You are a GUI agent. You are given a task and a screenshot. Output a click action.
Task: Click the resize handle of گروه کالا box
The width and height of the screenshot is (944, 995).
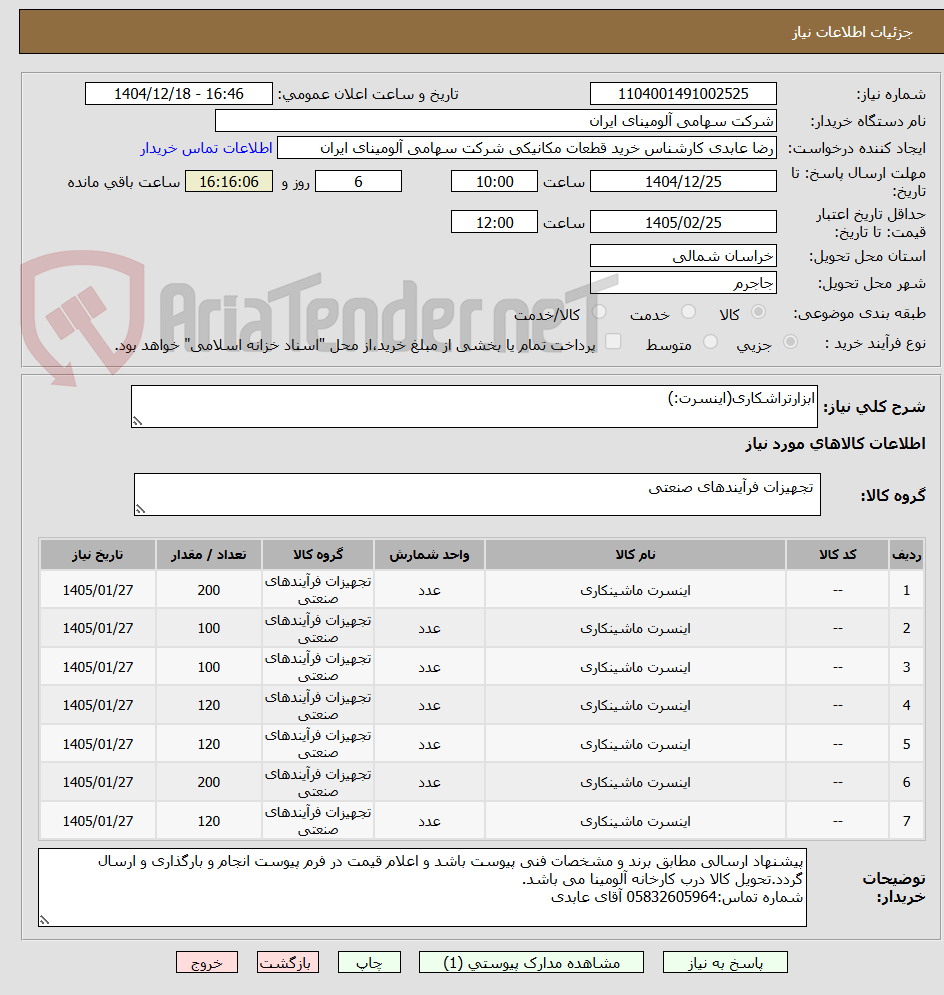pyautogui.click(x=140, y=509)
